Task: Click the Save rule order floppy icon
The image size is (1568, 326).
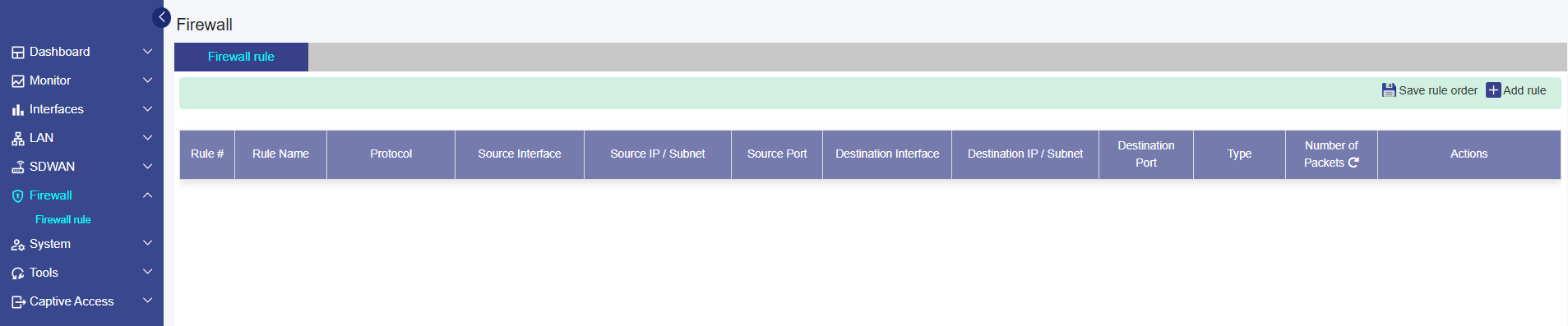Action: pyautogui.click(x=1389, y=90)
